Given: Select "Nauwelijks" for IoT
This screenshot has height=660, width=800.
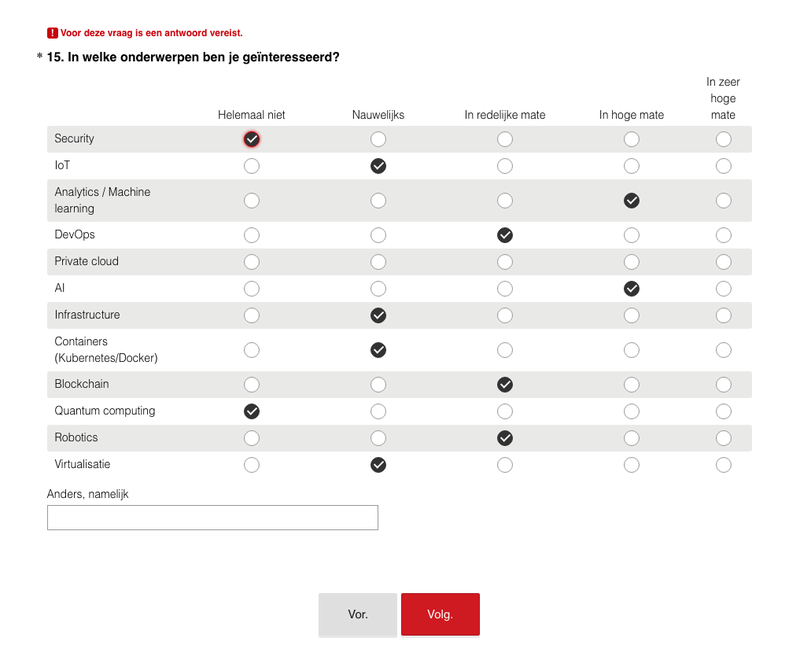Looking at the screenshot, I should point(378,166).
